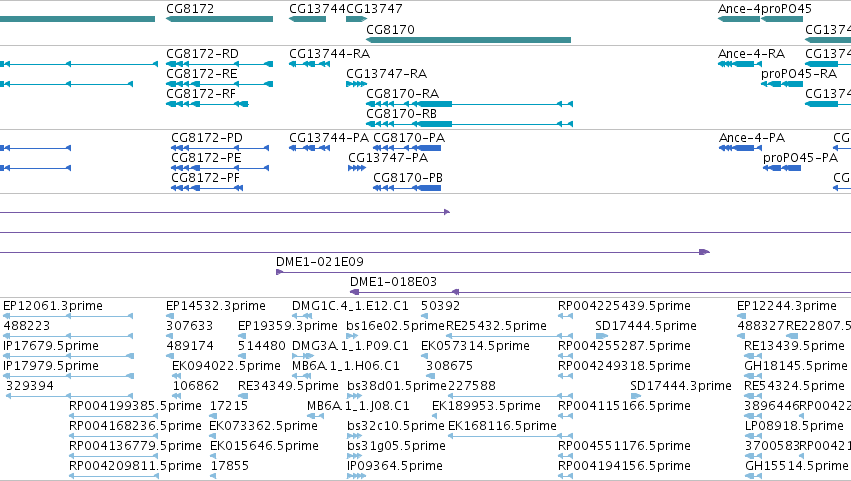Select the proPO45-RA transcript label
851x481 pixels.
[799, 74]
